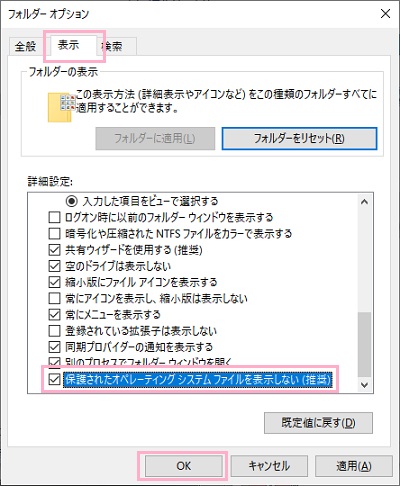Open the 検索 tab

tap(114, 46)
